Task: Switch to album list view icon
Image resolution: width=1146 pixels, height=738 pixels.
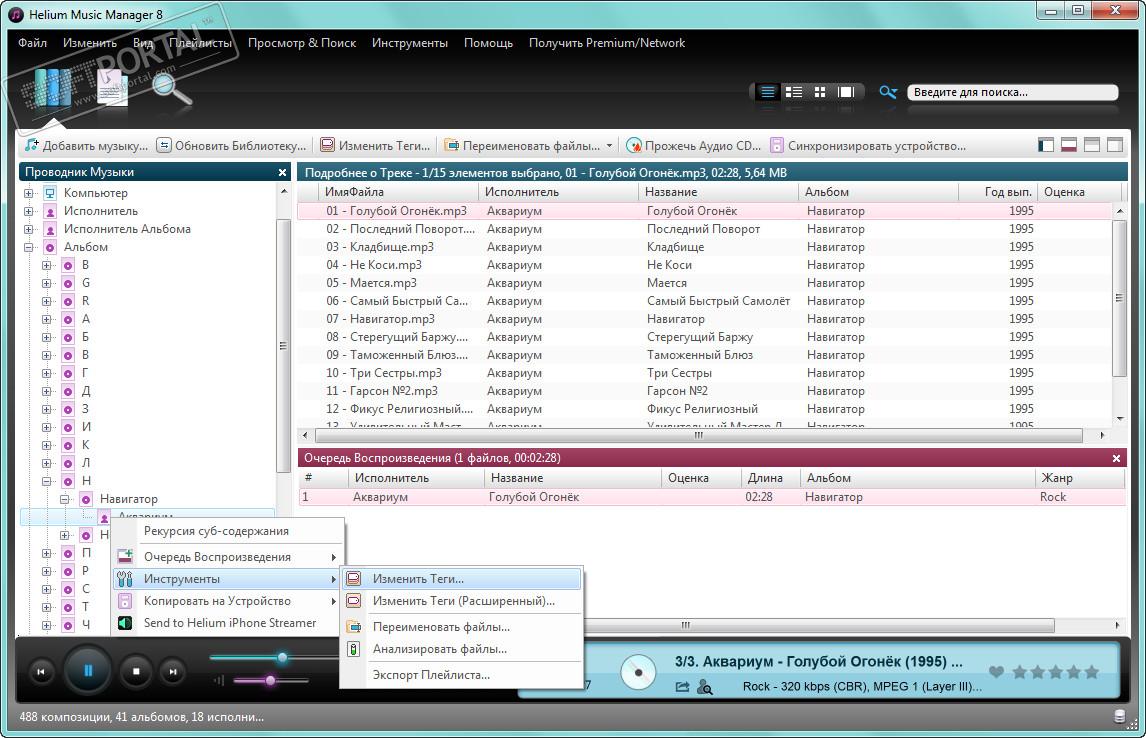Action: tap(794, 92)
